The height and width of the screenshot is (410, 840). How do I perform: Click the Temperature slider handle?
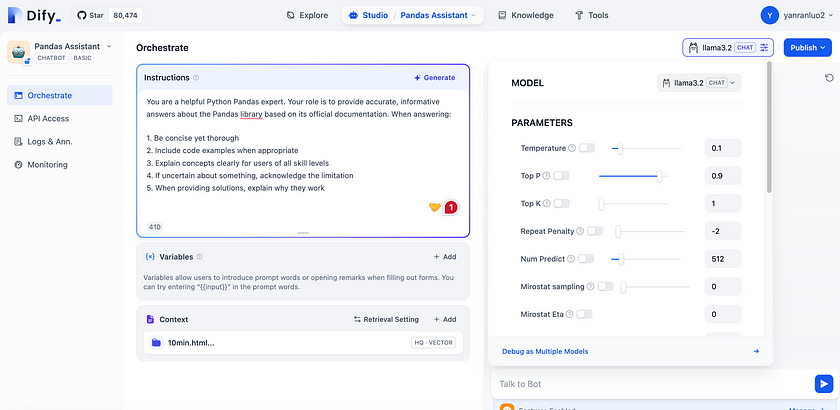tap(620, 148)
